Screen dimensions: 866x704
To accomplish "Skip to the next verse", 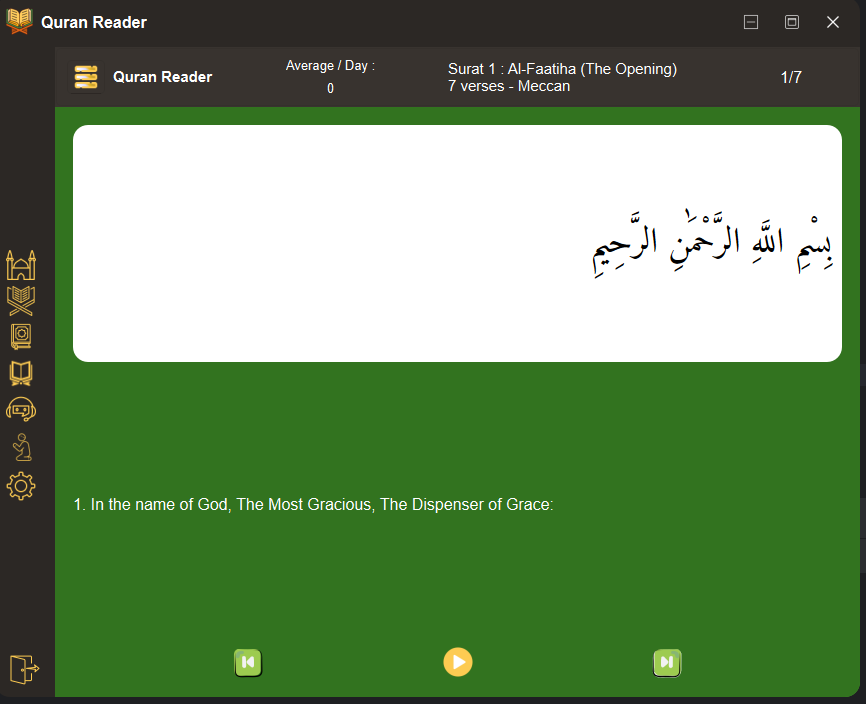I will pos(667,663).
